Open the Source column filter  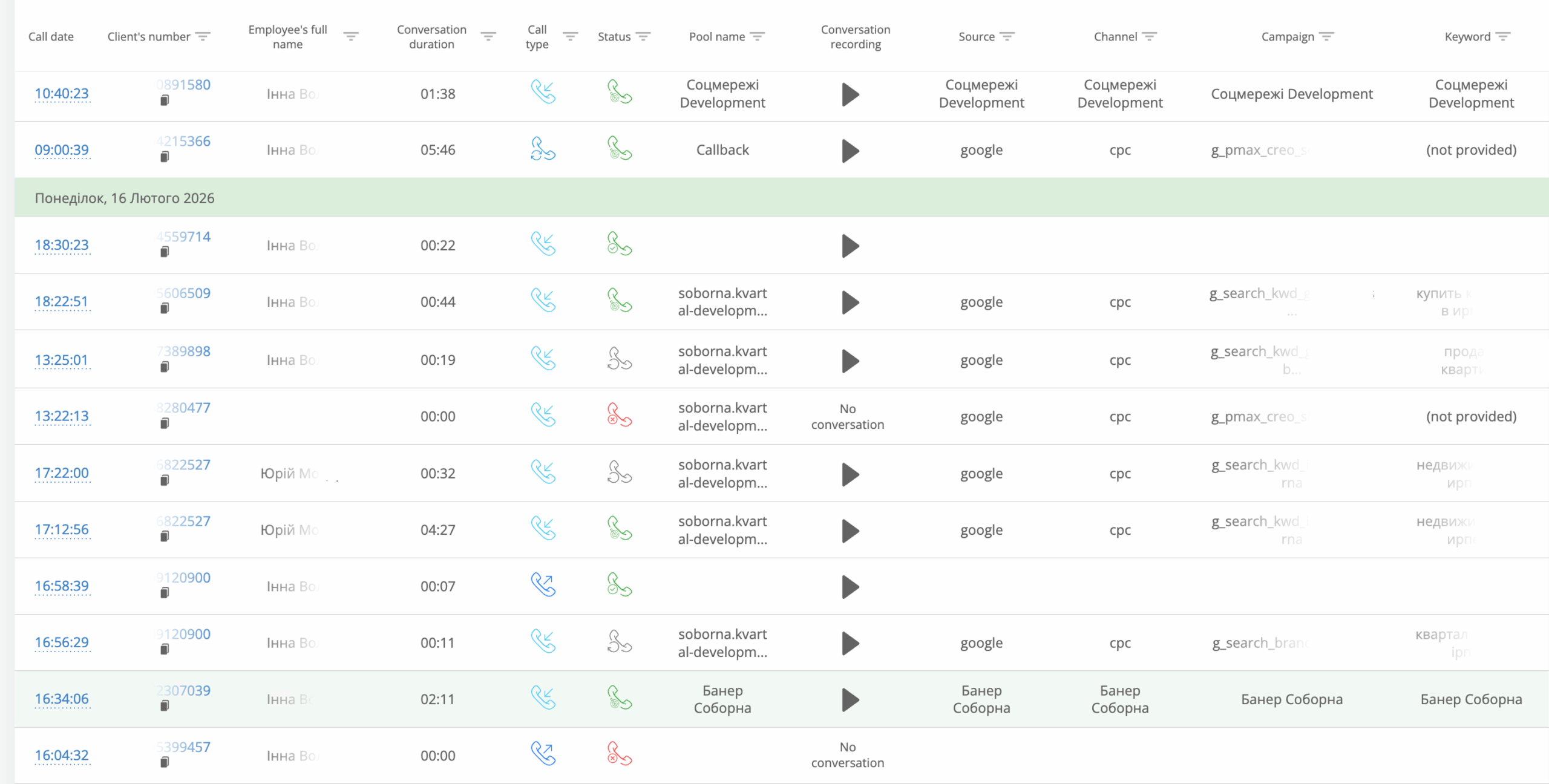pyautogui.click(x=1007, y=36)
